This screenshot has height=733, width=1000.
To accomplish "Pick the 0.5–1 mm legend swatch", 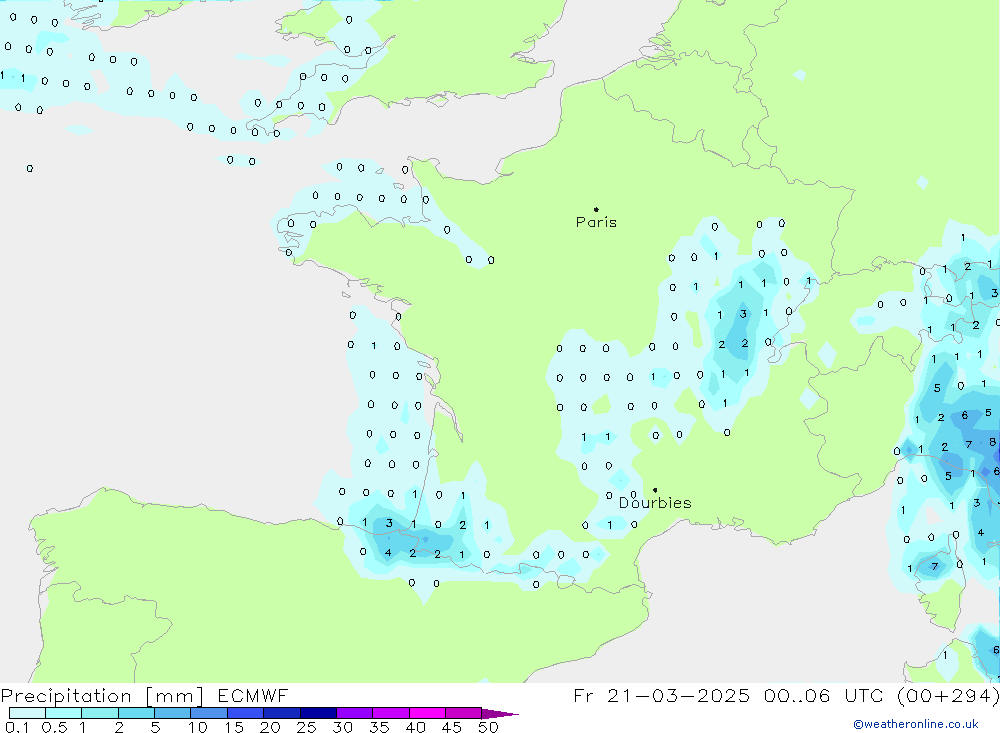I will (64, 713).
